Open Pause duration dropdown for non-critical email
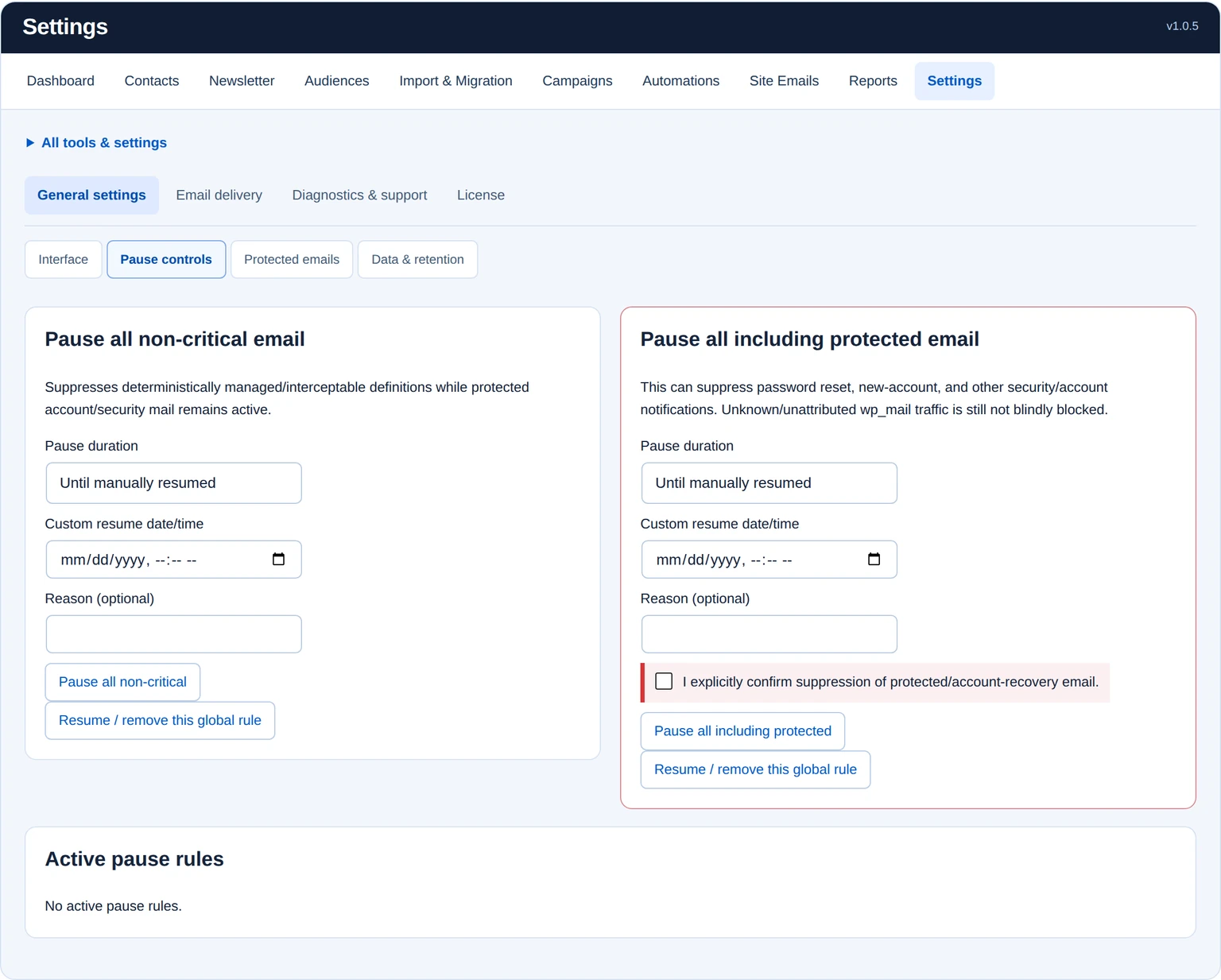1221x980 pixels. [x=173, y=483]
